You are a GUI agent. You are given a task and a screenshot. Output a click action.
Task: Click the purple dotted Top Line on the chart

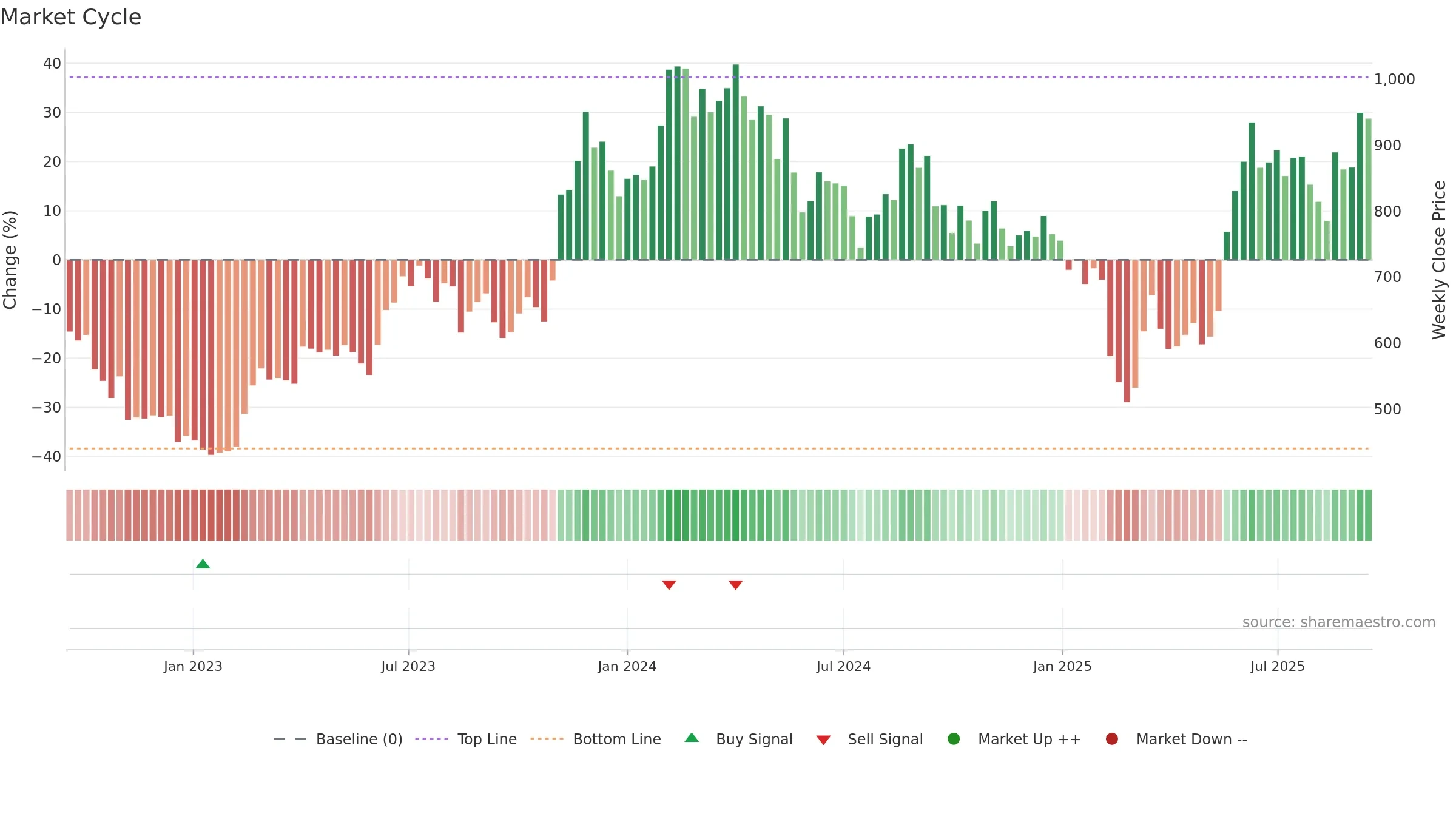coord(719,77)
